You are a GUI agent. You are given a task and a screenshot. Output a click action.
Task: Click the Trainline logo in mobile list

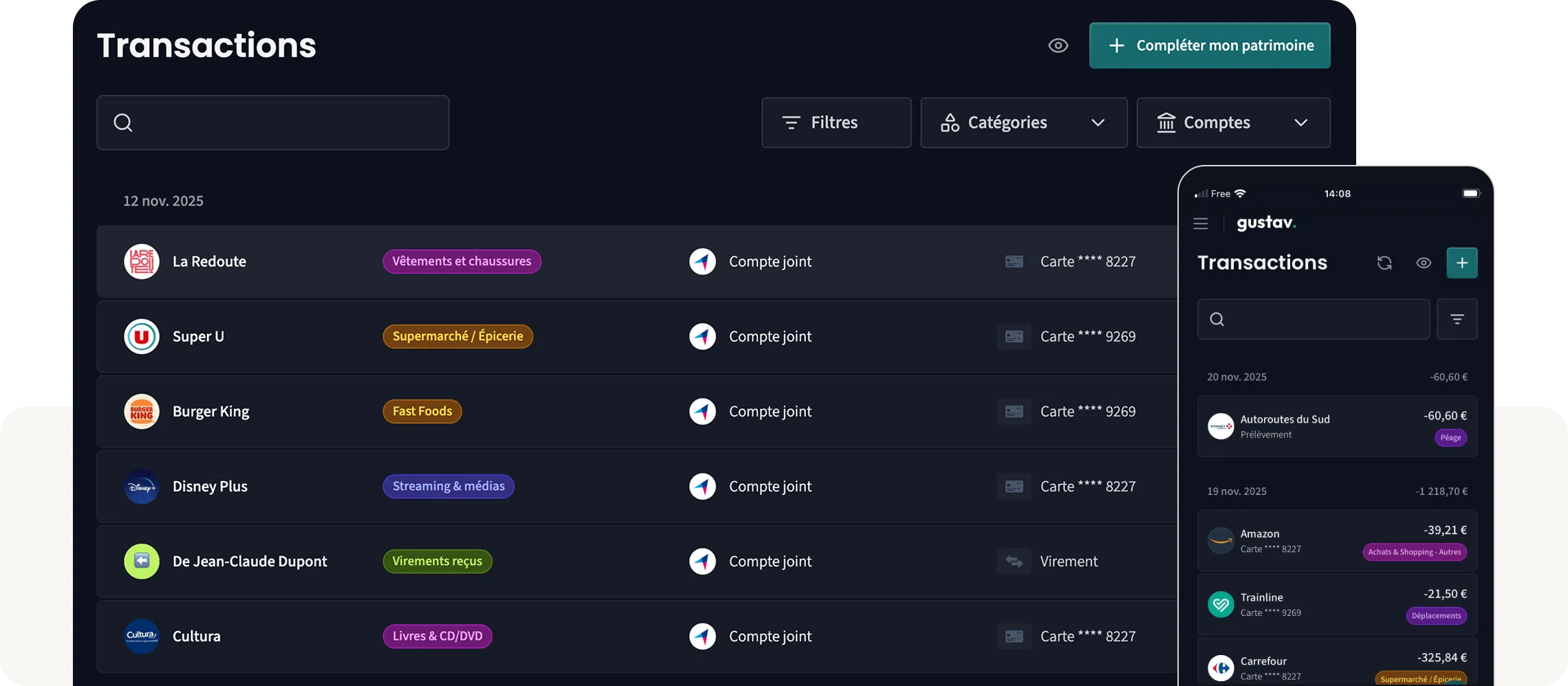pyautogui.click(x=1221, y=605)
